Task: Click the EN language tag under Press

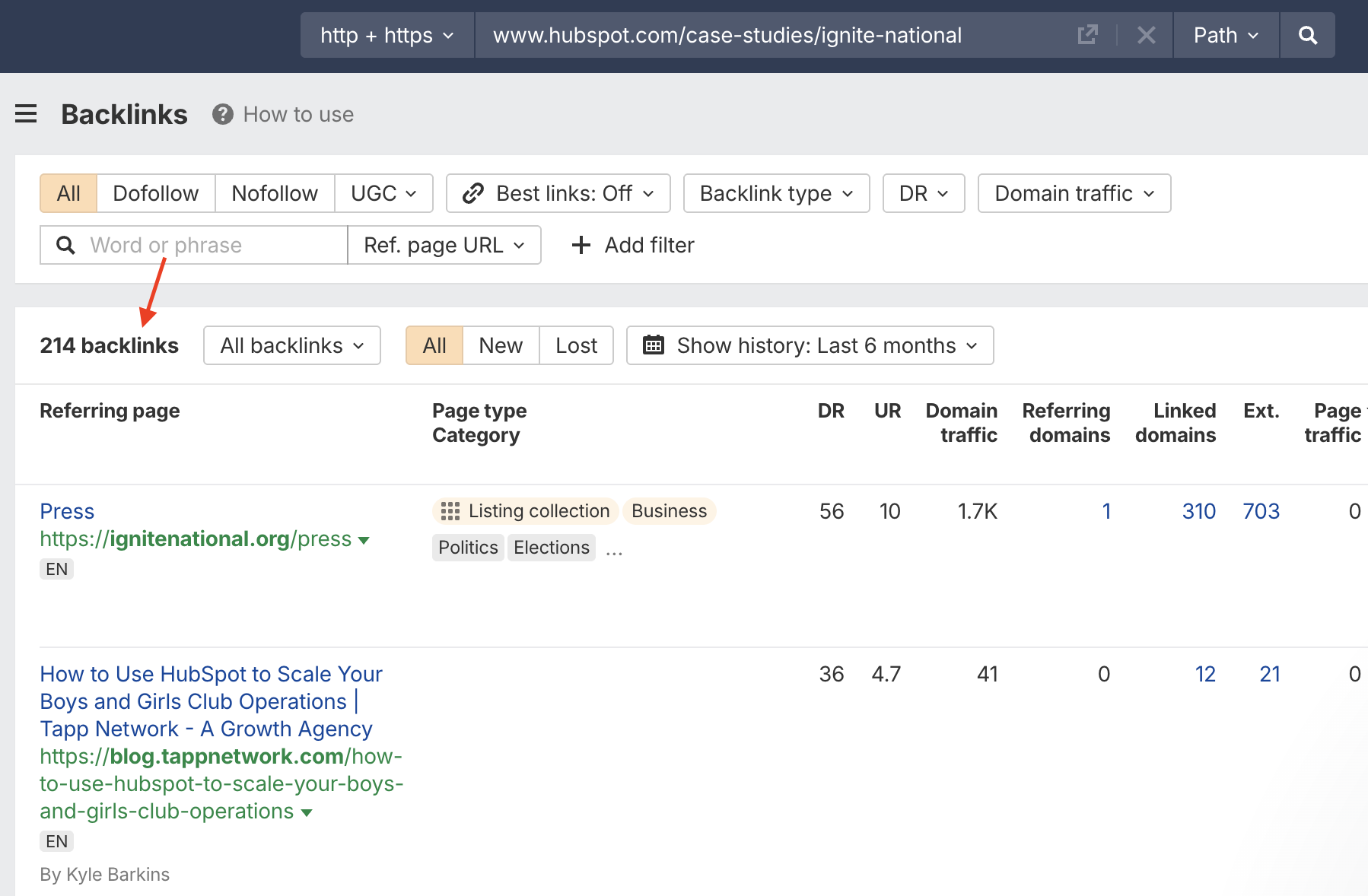Action: [56, 569]
